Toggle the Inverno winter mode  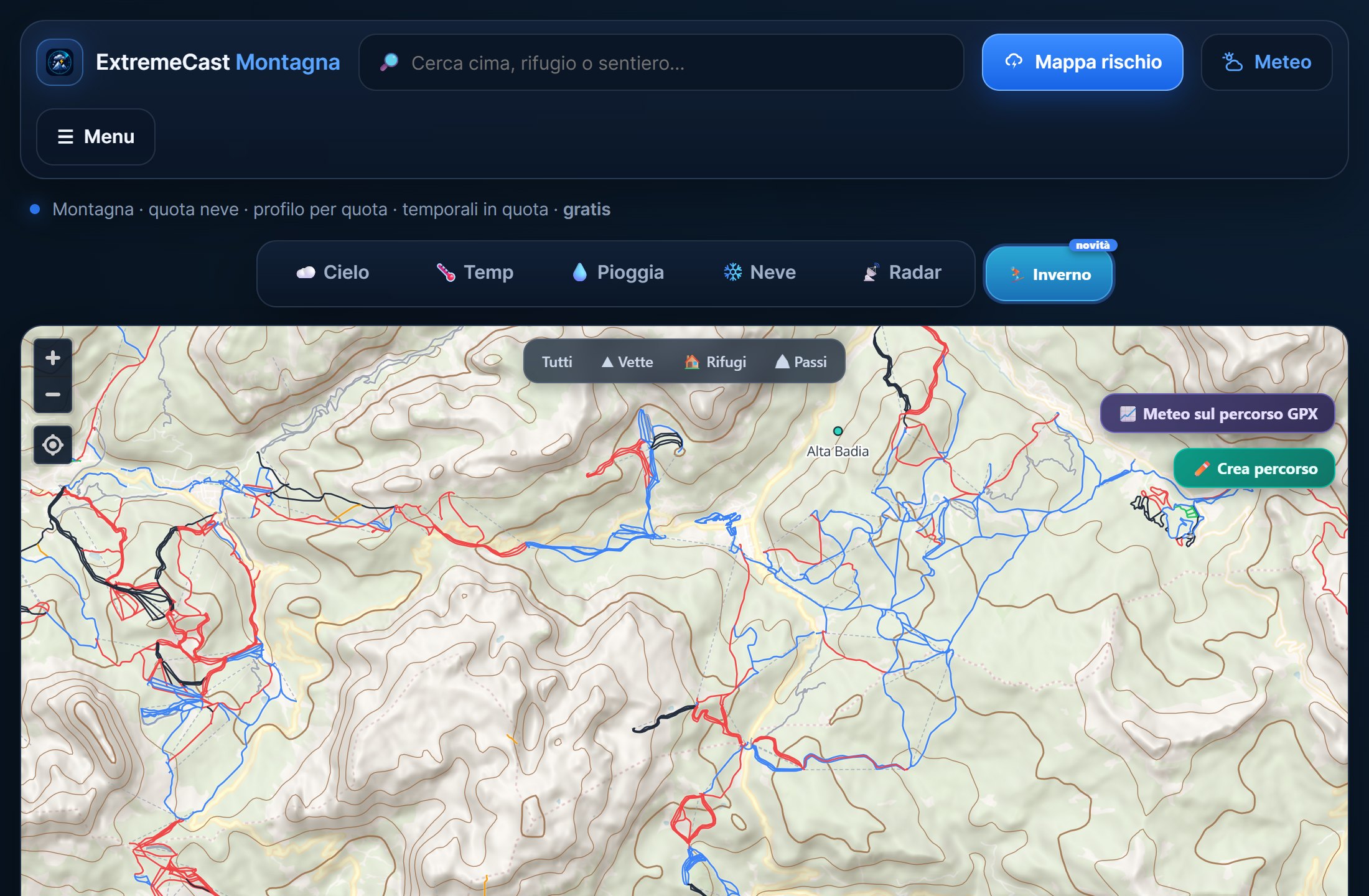coord(1049,274)
